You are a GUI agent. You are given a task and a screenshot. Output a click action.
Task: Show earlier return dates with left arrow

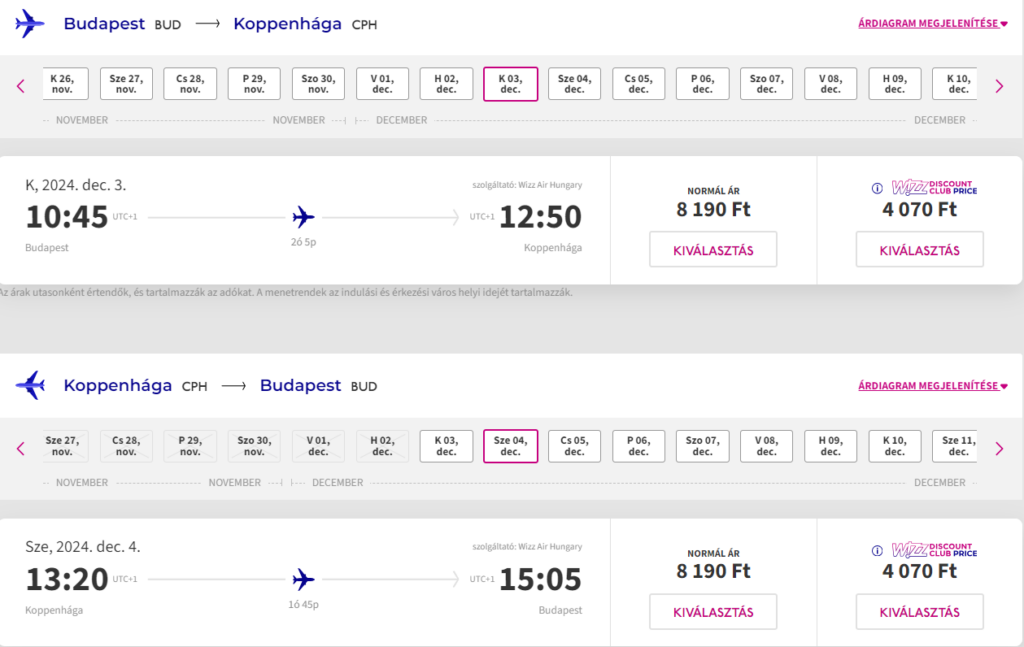(x=21, y=449)
